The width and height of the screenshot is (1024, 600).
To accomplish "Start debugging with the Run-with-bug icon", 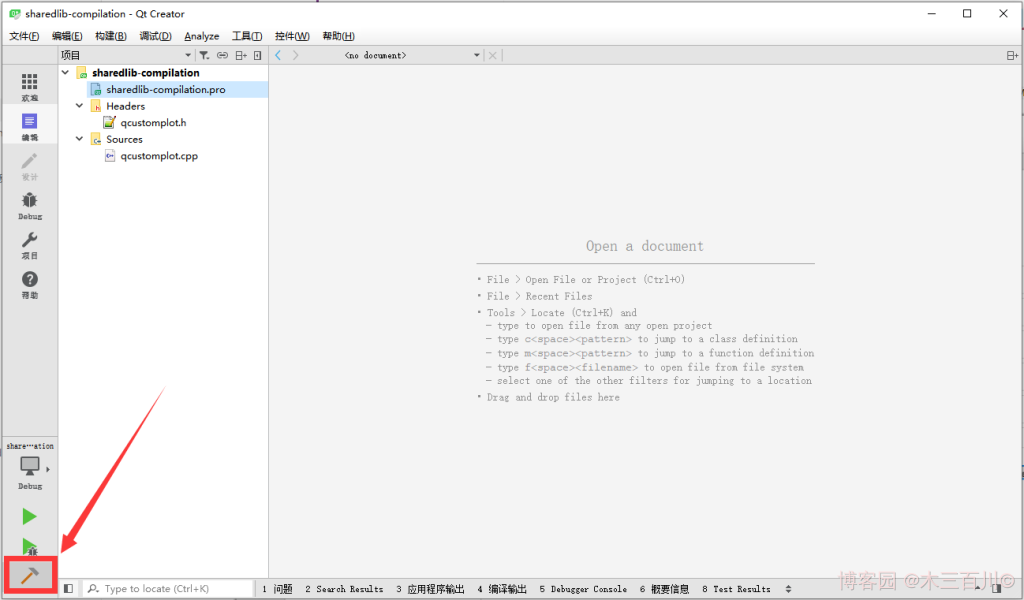I will click(30, 547).
